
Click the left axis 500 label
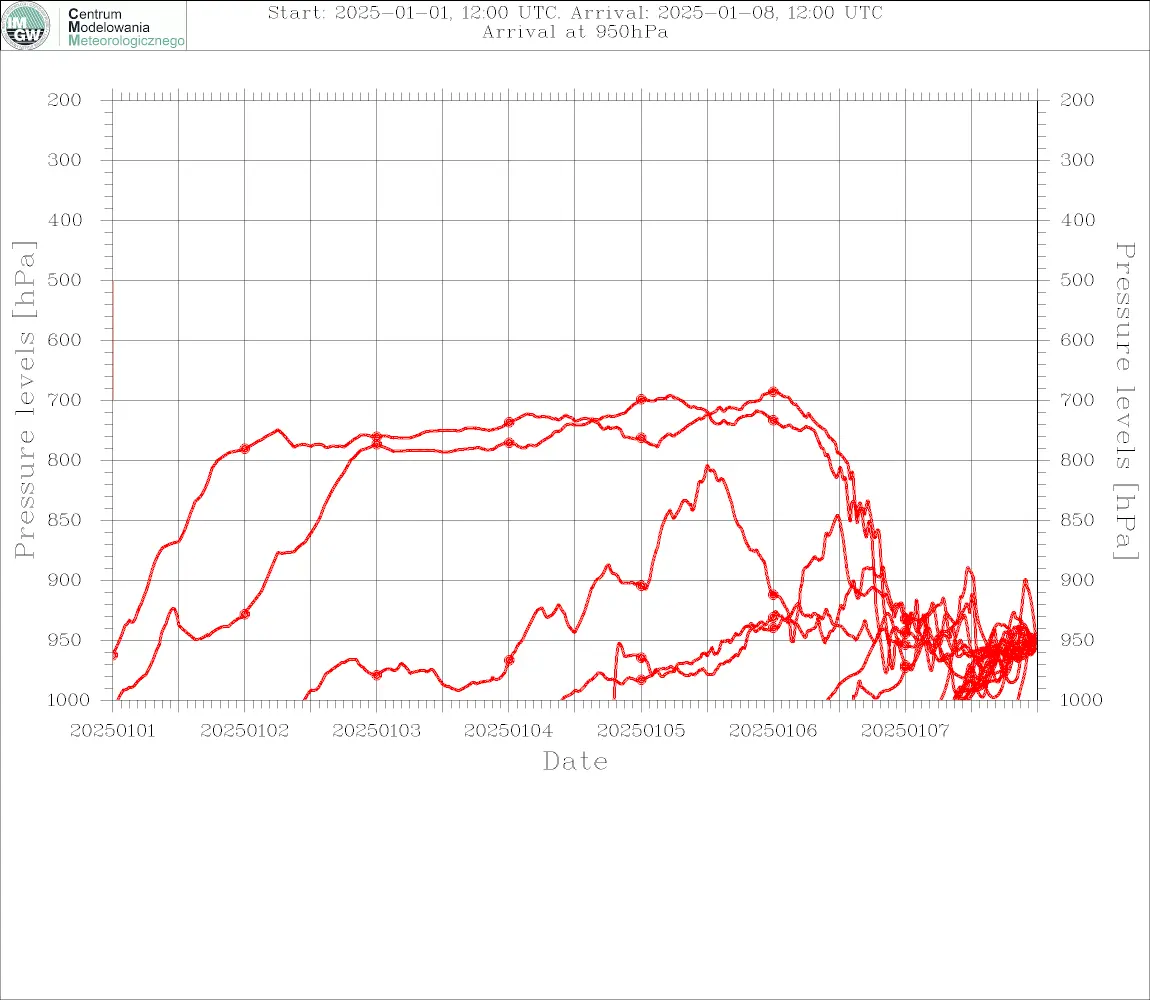(65, 280)
